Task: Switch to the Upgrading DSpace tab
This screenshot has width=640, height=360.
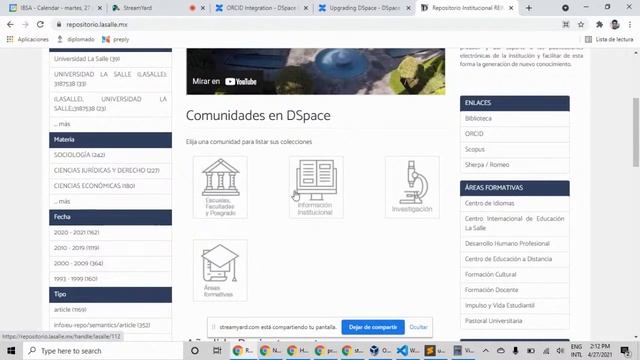Action: [x=364, y=8]
